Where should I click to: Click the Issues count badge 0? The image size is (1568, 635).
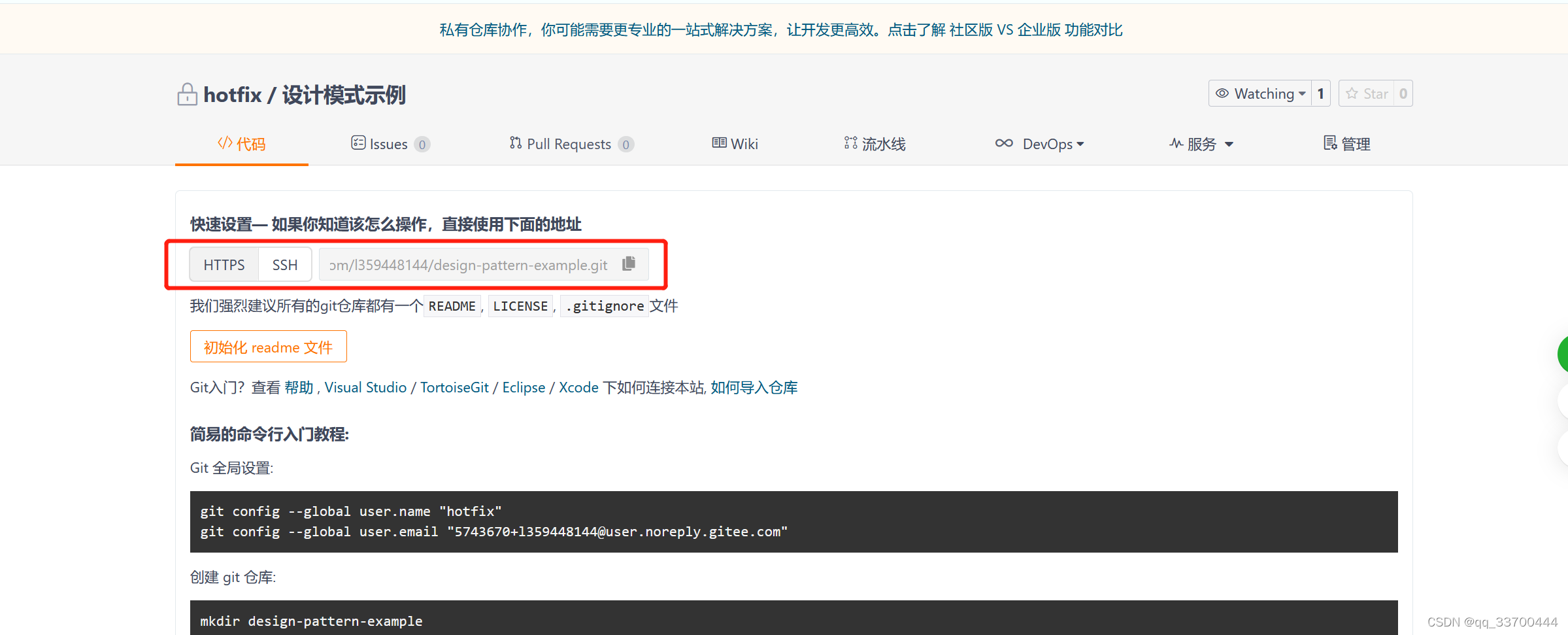coord(422,145)
